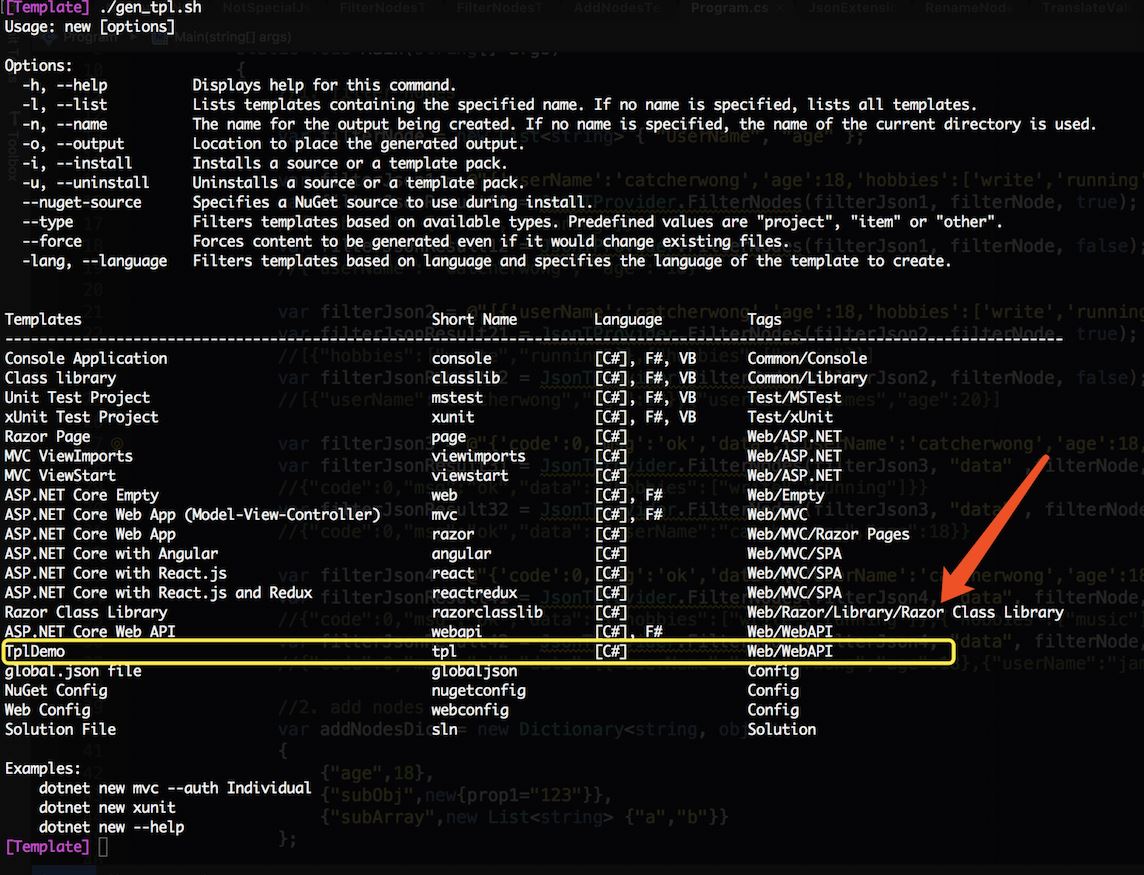Click the 'Language' column header
This screenshot has height=875, width=1144.
(628, 319)
